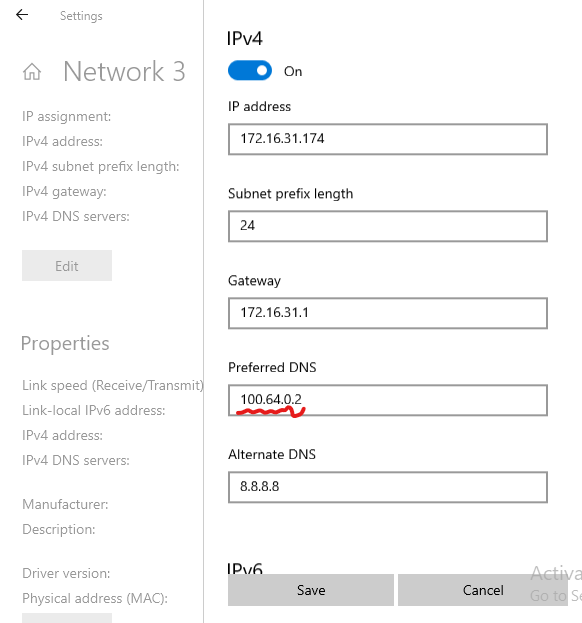Screen dimensions: 582x623
Task: Click the Subnet prefix length label
Action: [290, 194]
